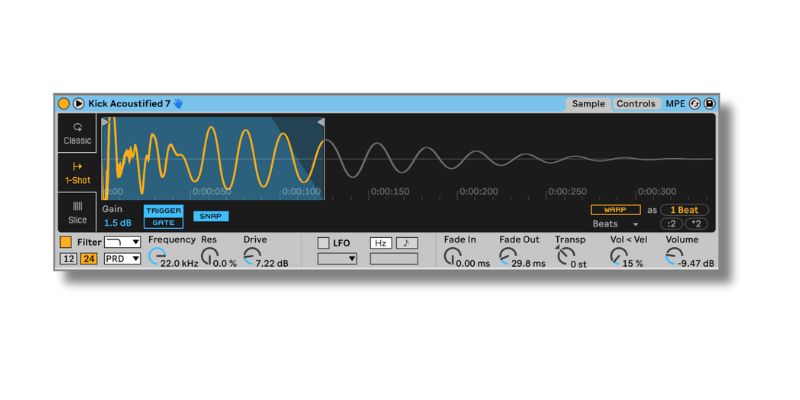Open the PRD filter circuit dropdown
Image resolution: width=800 pixels, height=400 pixels.
click(x=122, y=259)
